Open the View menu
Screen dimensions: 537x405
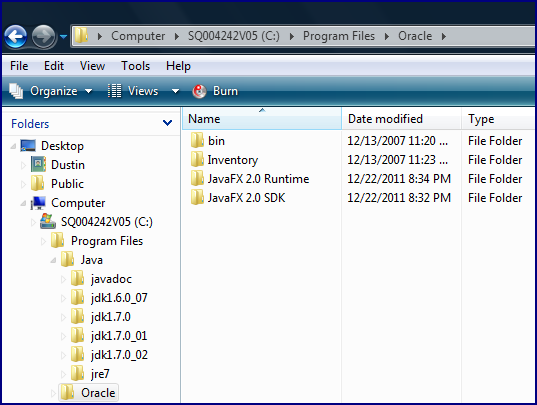coord(92,66)
